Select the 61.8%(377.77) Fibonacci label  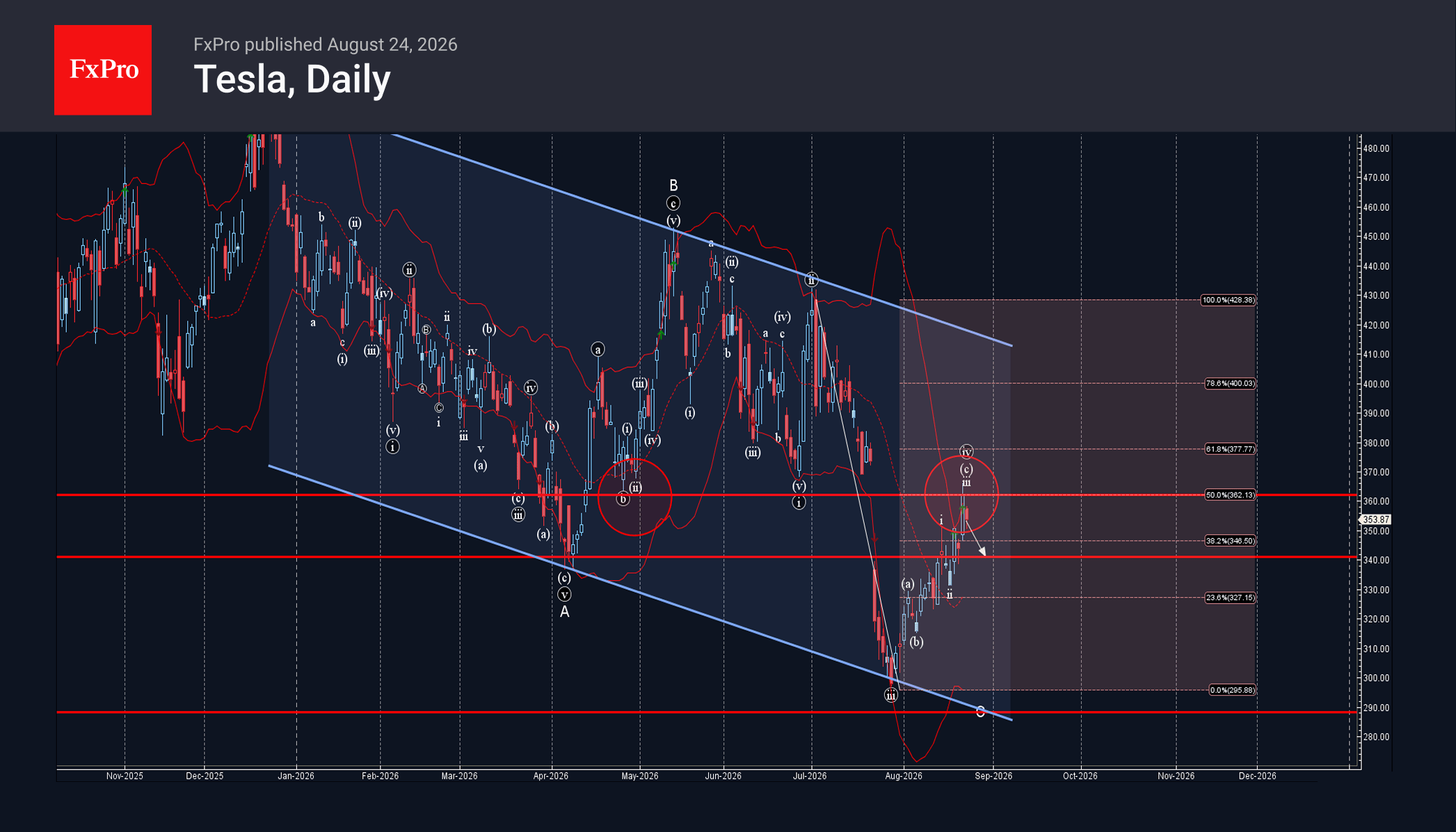point(1230,449)
